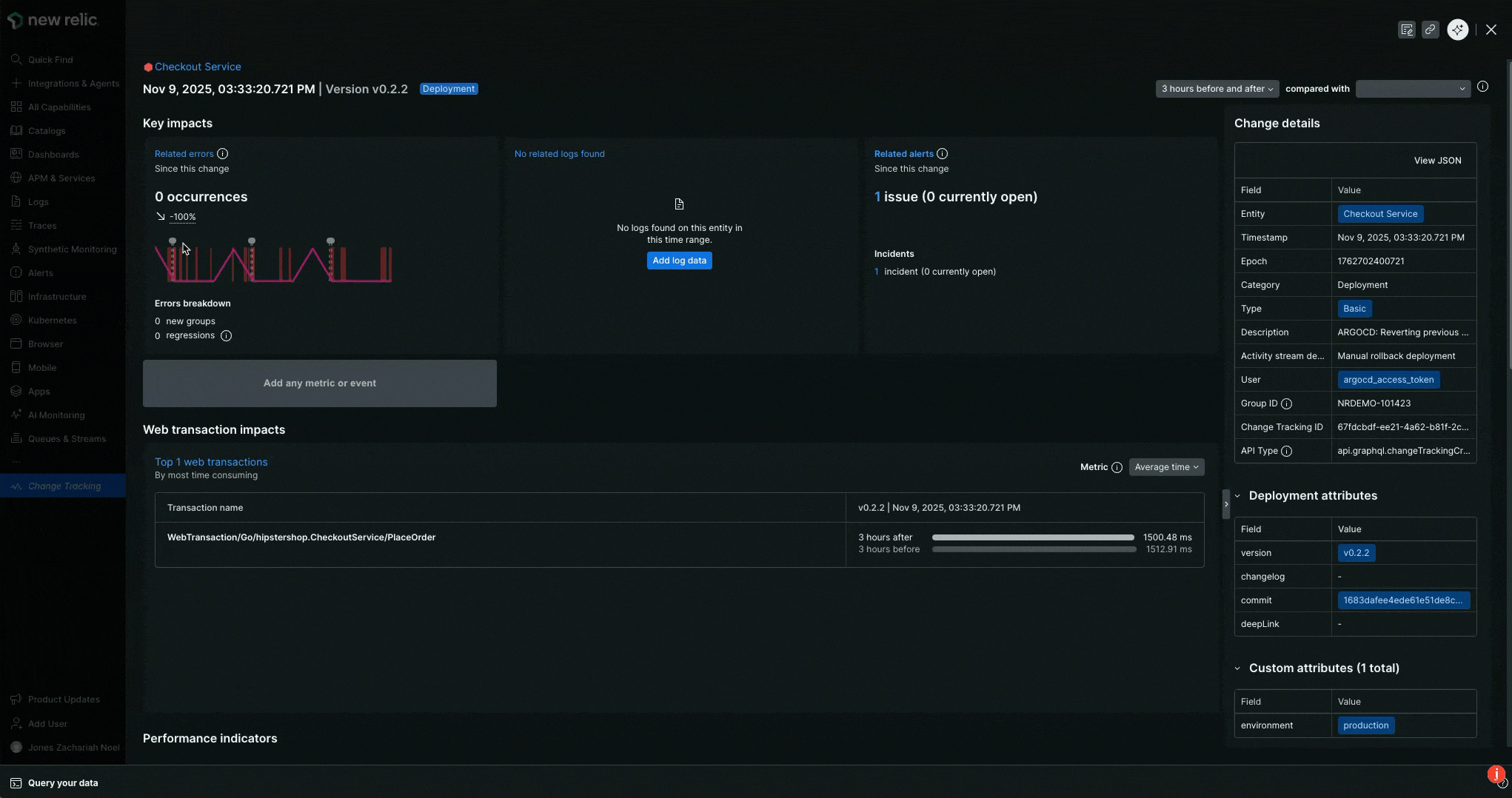Click the Add log data button

679,261
